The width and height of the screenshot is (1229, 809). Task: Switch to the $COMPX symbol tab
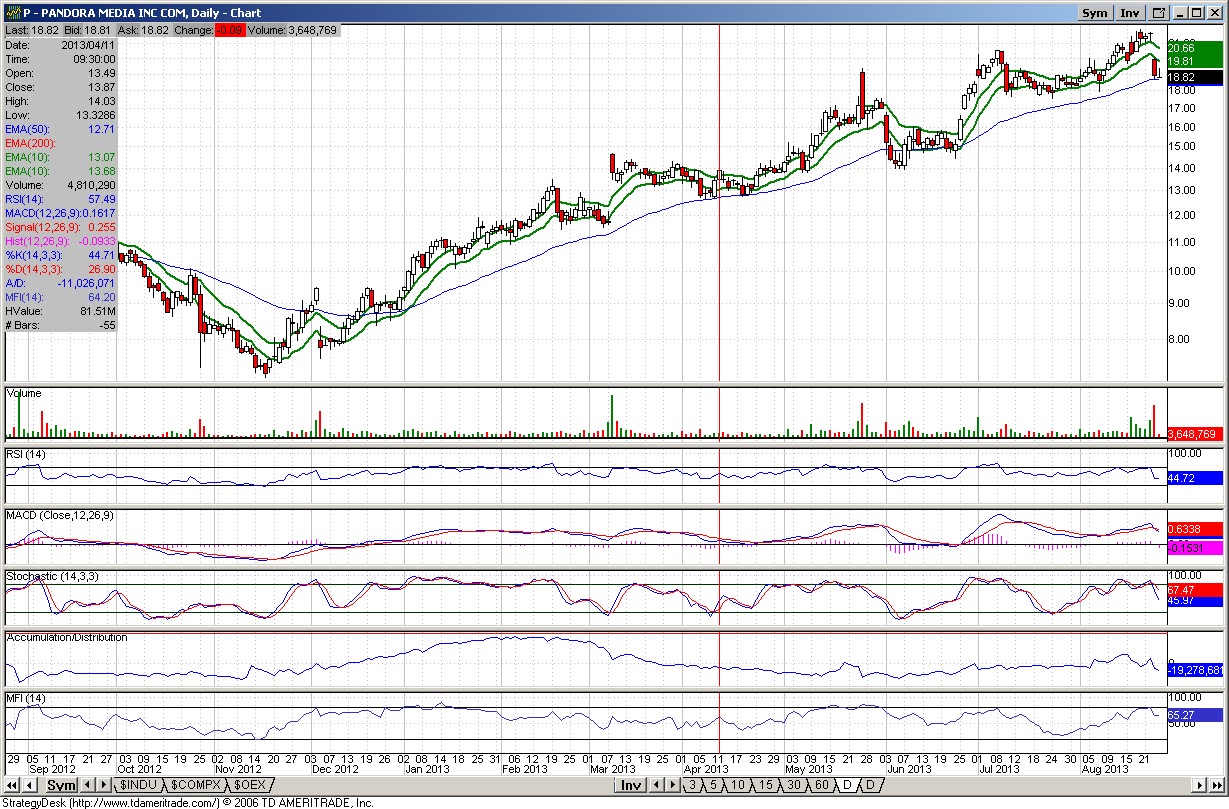[x=196, y=785]
